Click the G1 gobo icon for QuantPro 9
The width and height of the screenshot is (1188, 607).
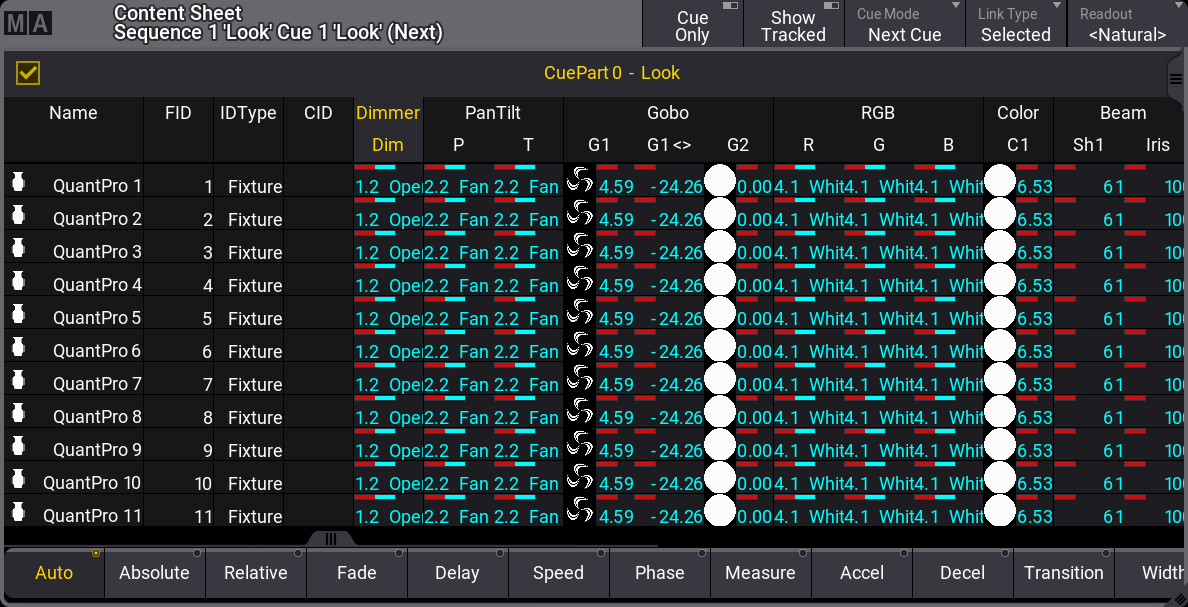tap(580, 444)
